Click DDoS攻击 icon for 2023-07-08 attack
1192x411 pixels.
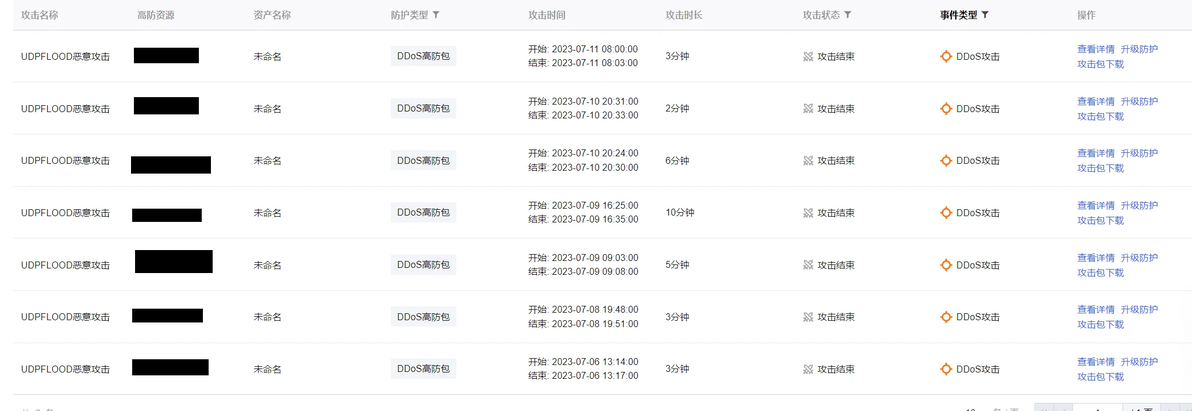pos(946,317)
